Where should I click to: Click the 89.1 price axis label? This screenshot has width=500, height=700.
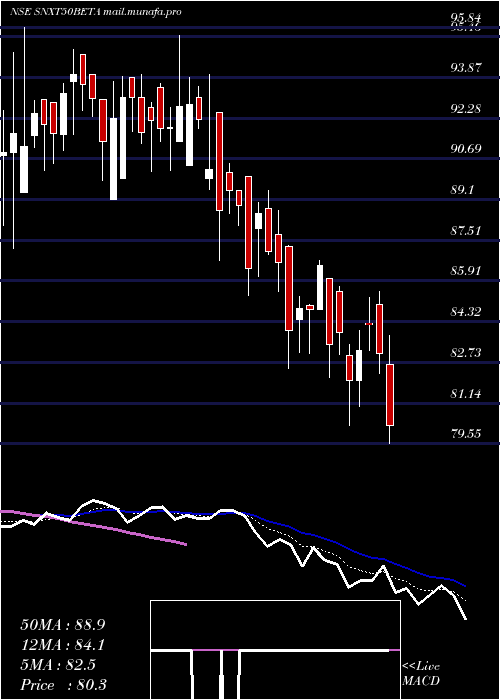click(x=463, y=190)
